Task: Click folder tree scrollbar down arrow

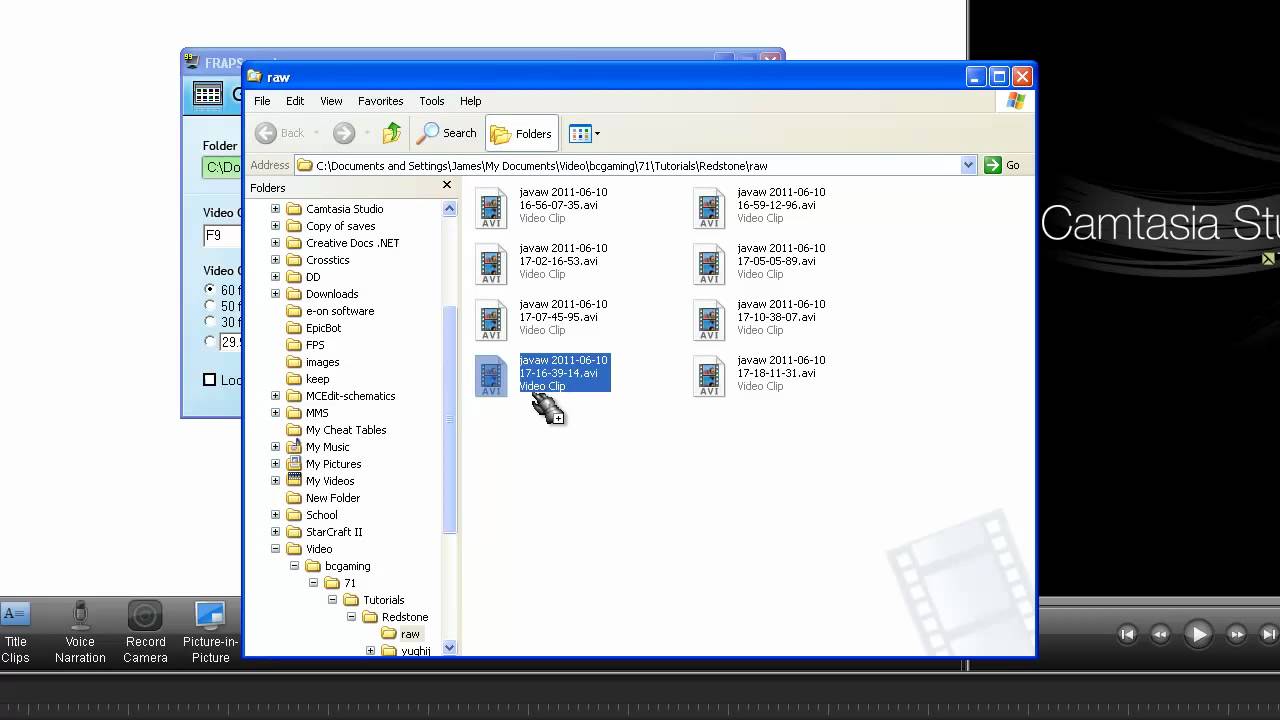Action: pos(449,647)
